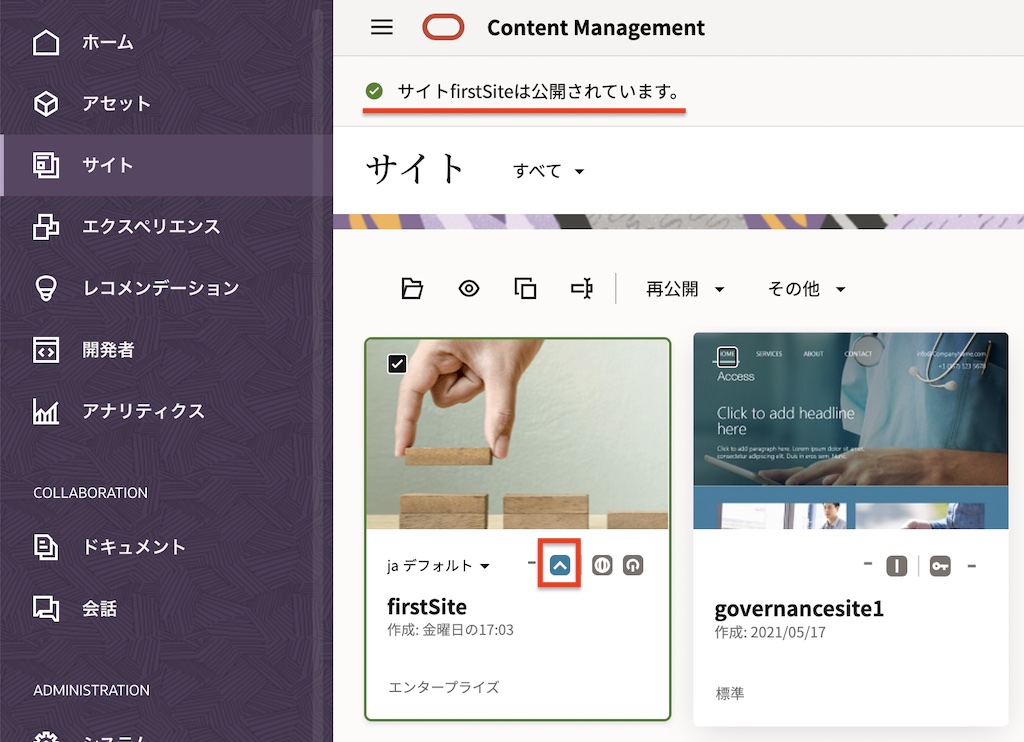Toggle the online status icon on firstSite

coord(602,565)
